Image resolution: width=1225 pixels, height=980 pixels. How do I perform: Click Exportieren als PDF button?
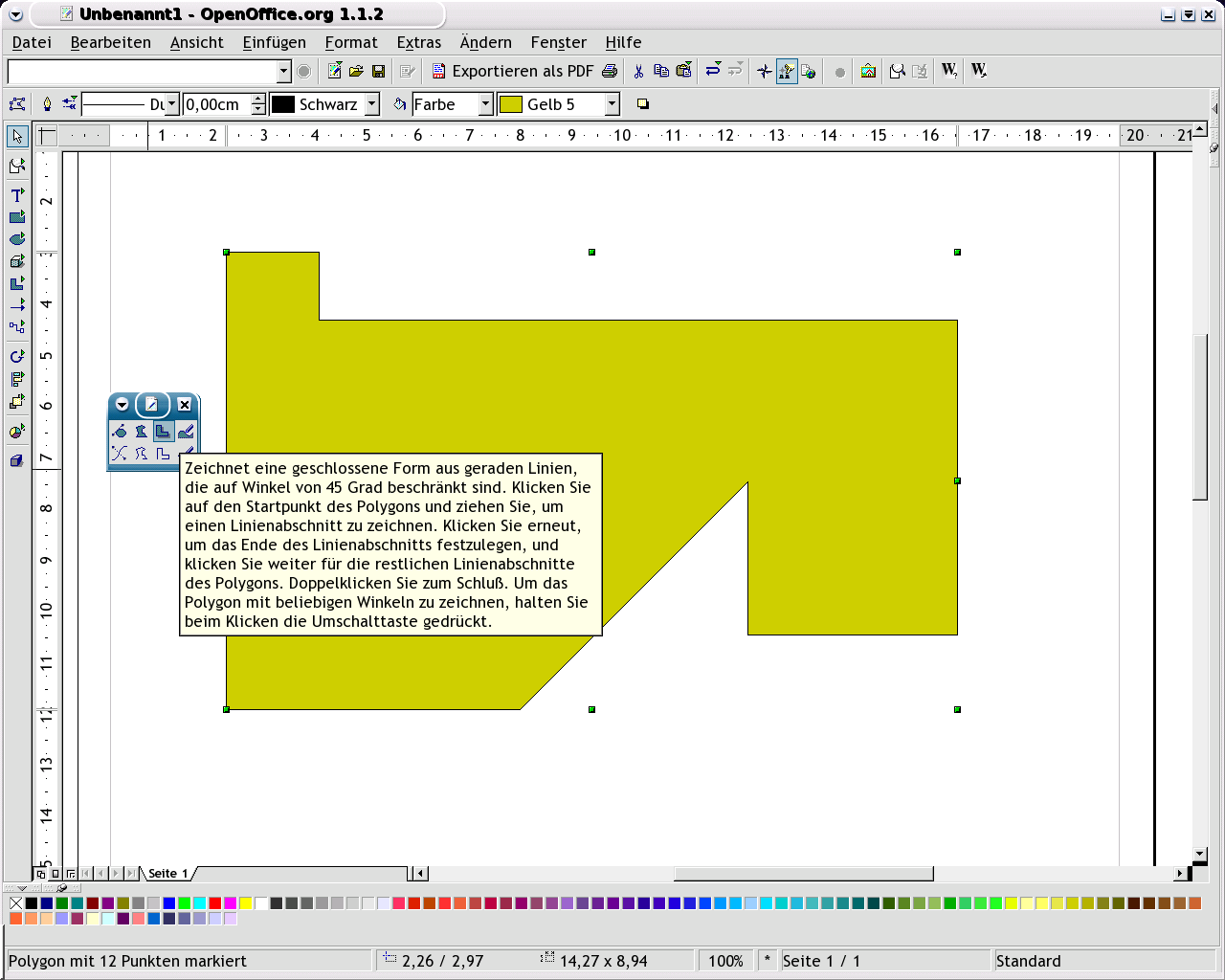click(x=513, y=71)
